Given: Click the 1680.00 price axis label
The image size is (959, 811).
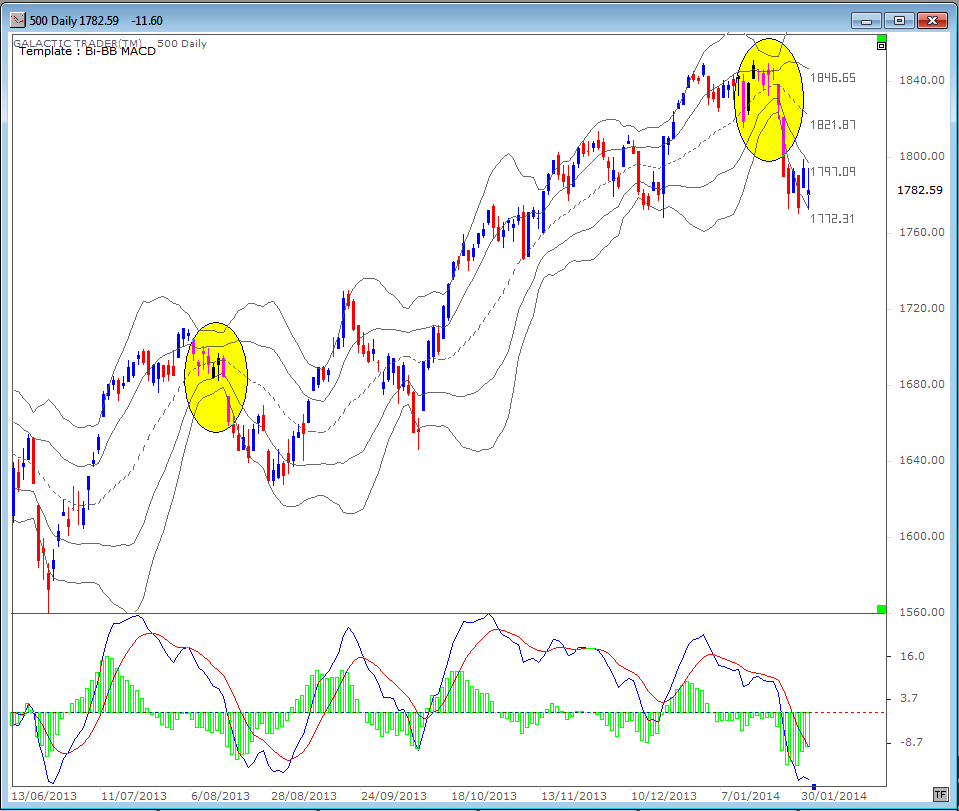Looking at the screenshot, I should (921, 384).
